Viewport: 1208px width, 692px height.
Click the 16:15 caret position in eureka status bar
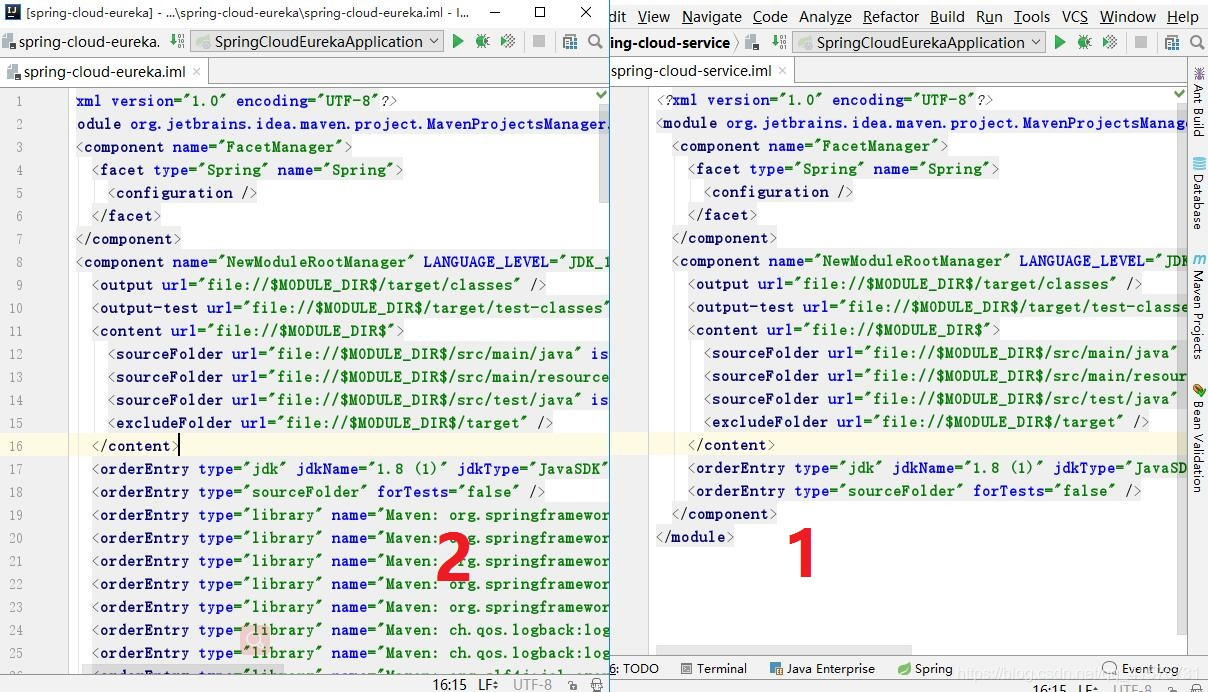[x=449, y=685]
